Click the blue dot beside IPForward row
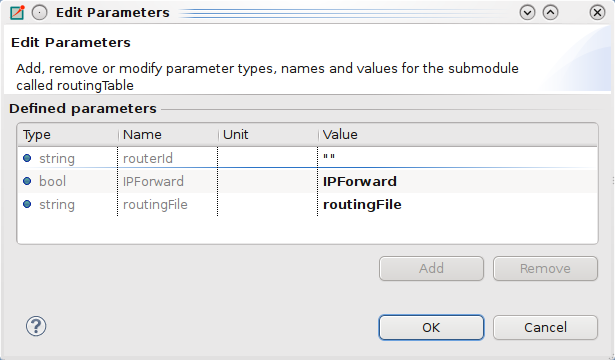 pos(27,181)
